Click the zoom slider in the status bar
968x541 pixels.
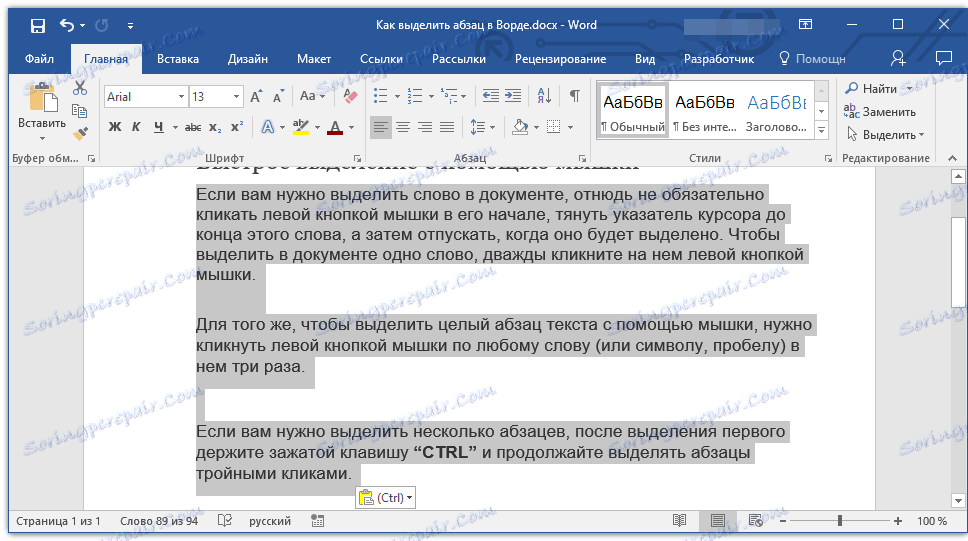tap(839, 521)
